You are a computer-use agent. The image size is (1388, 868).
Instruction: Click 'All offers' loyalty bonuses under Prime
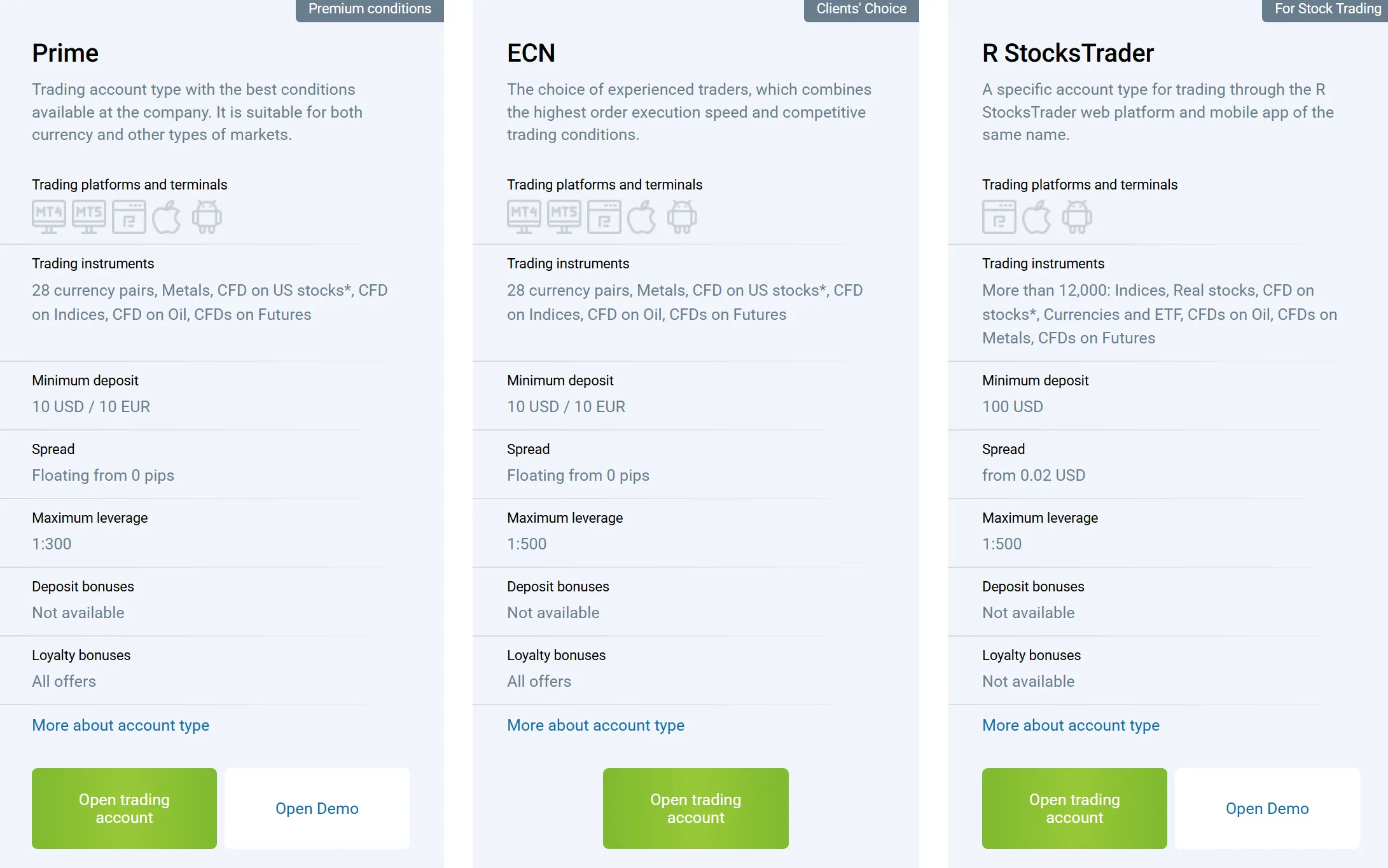pyautogui.click(x=64, y=681)
